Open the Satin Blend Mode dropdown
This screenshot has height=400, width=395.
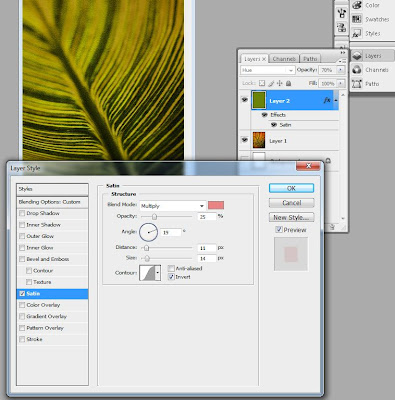pos(172,206)
